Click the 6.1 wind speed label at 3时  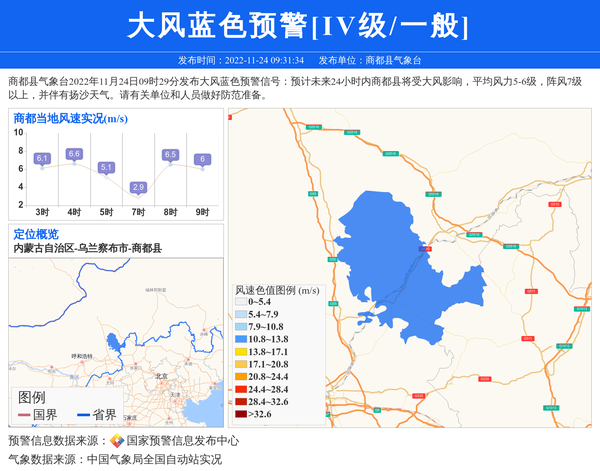coord(42,159)
